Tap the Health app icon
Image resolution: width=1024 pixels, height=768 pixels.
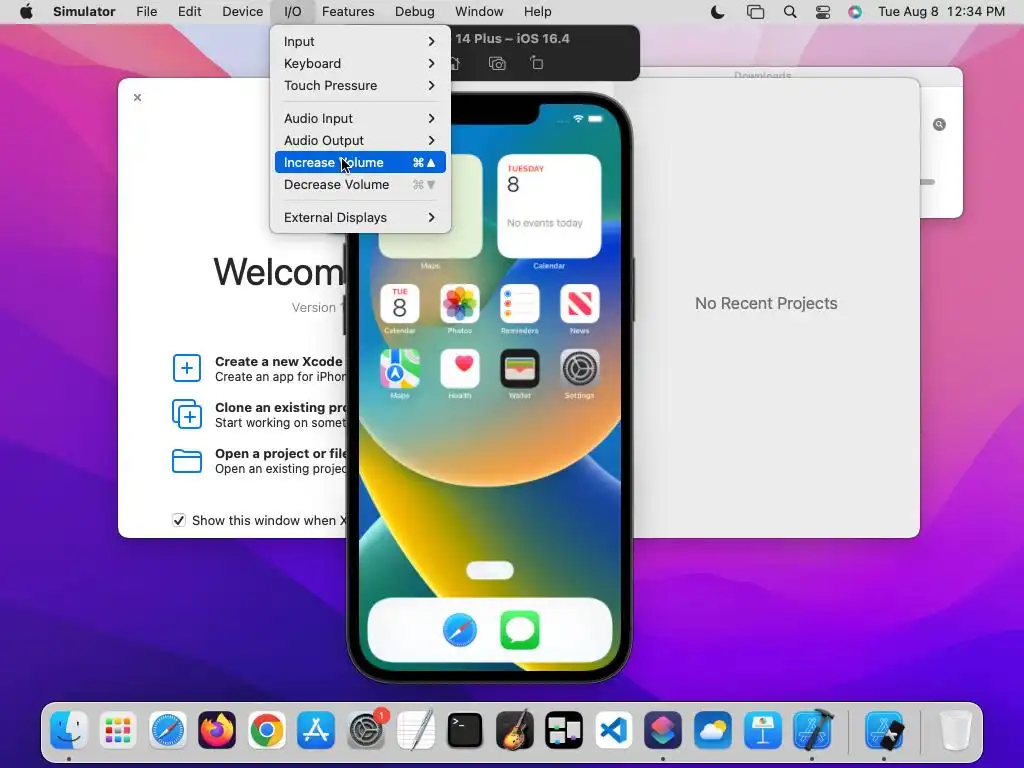pos(460,368)
